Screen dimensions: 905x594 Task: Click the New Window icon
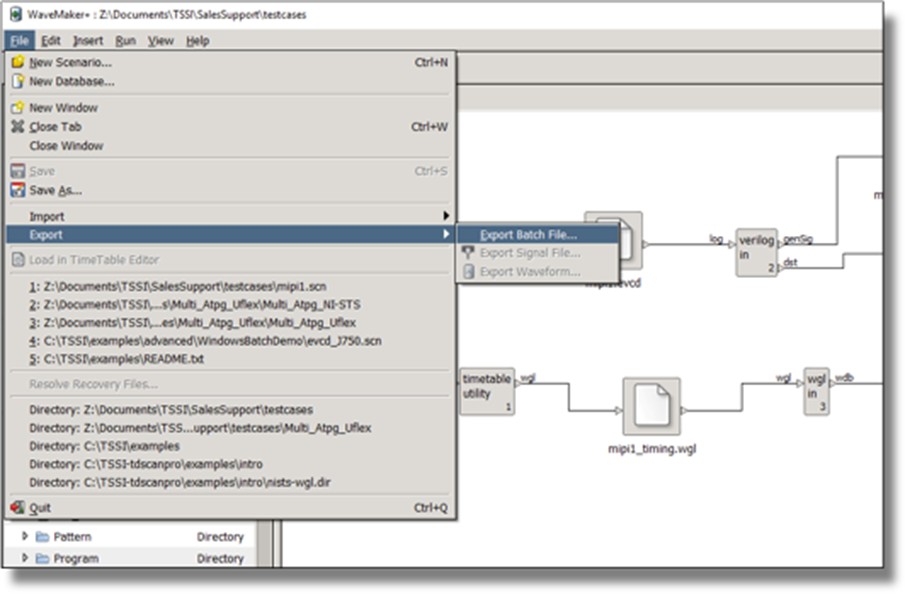pos(18,107)
